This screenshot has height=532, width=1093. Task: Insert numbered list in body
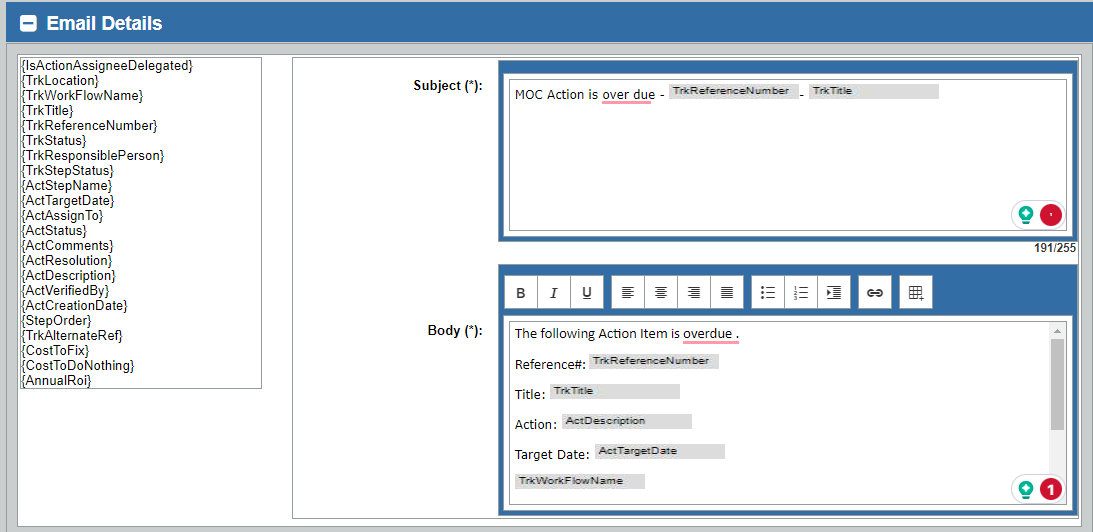801,293
